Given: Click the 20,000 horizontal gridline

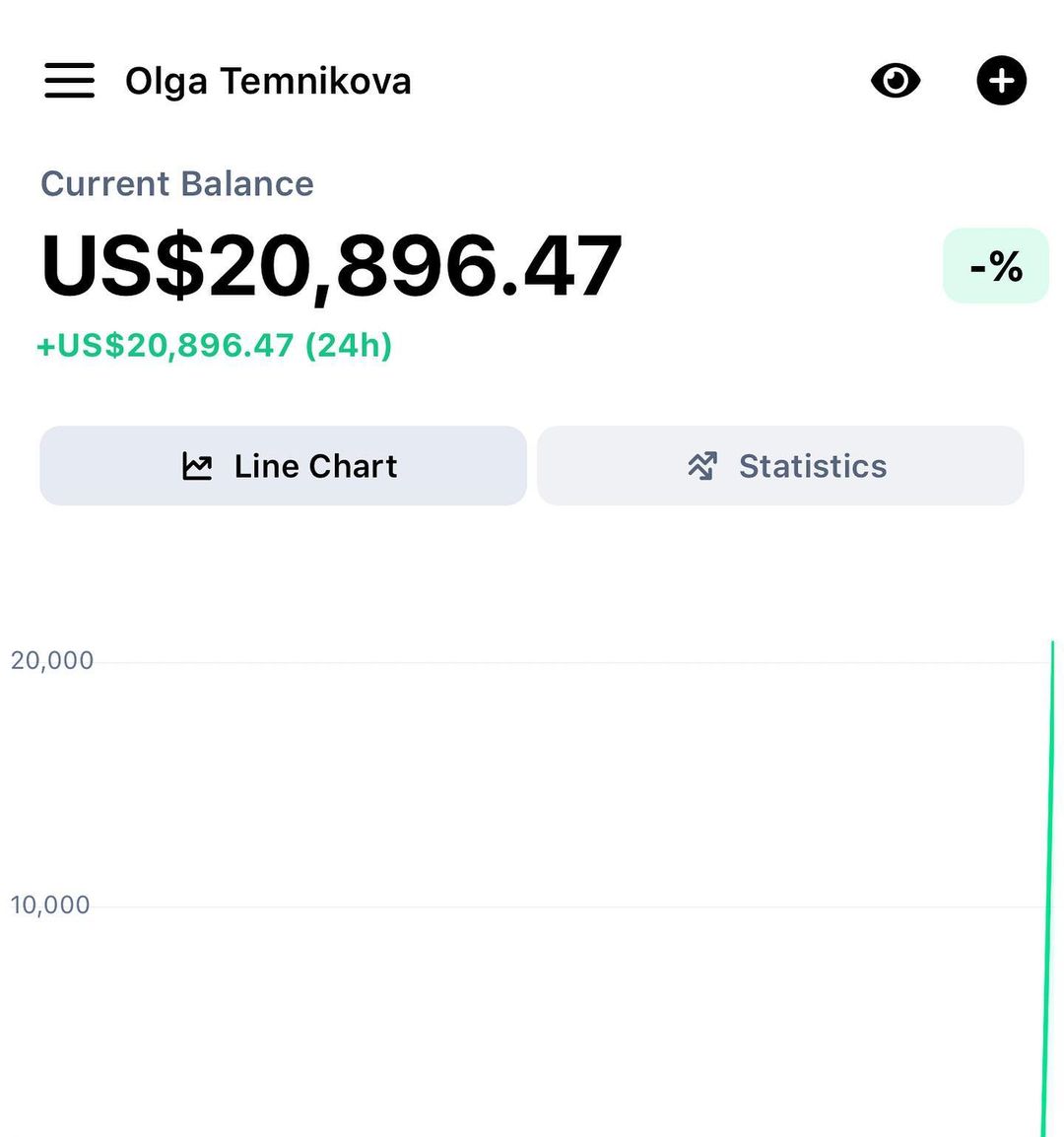Looking at the screenshot, I should click(x=571, y=662).
